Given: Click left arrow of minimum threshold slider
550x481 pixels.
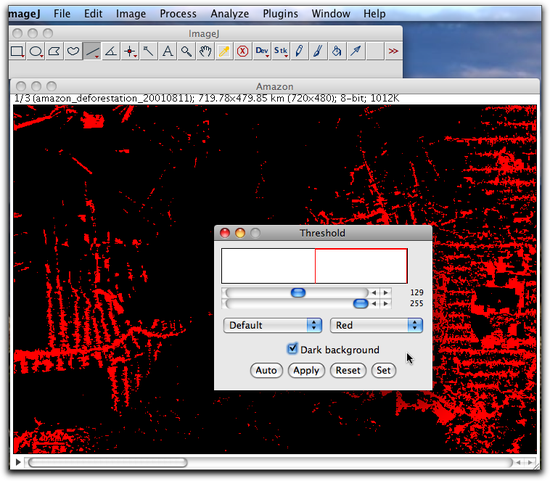Looking at the screenshot, I should click(374, 293).
